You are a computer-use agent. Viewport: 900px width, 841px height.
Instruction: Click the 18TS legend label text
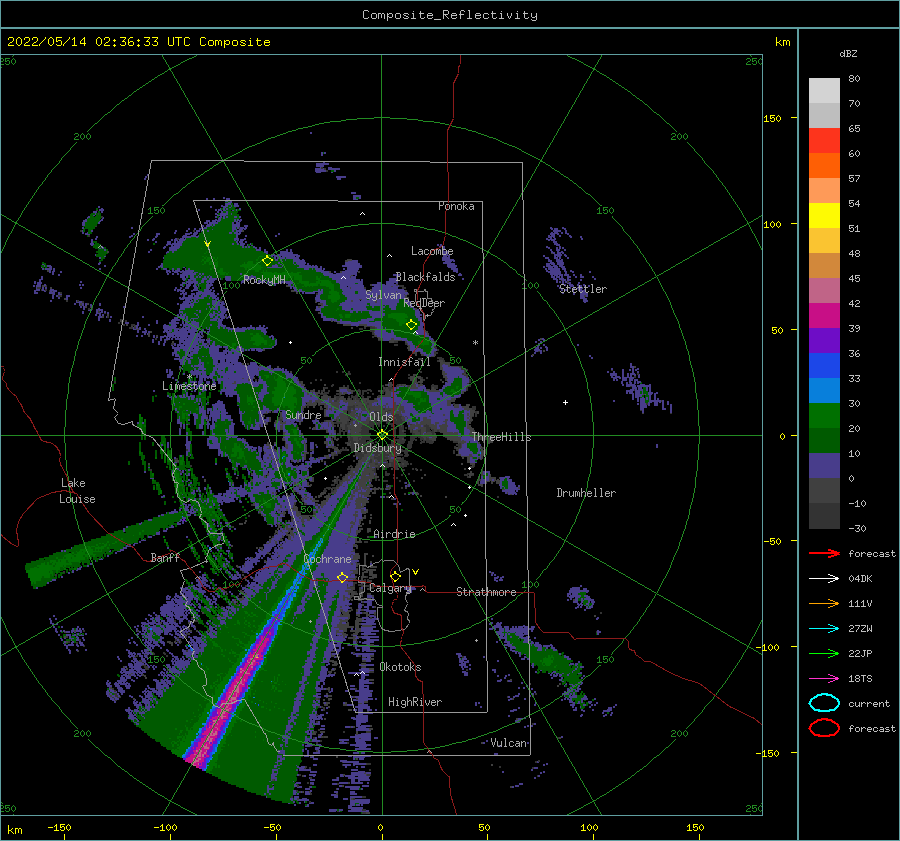tap(860, 679)
